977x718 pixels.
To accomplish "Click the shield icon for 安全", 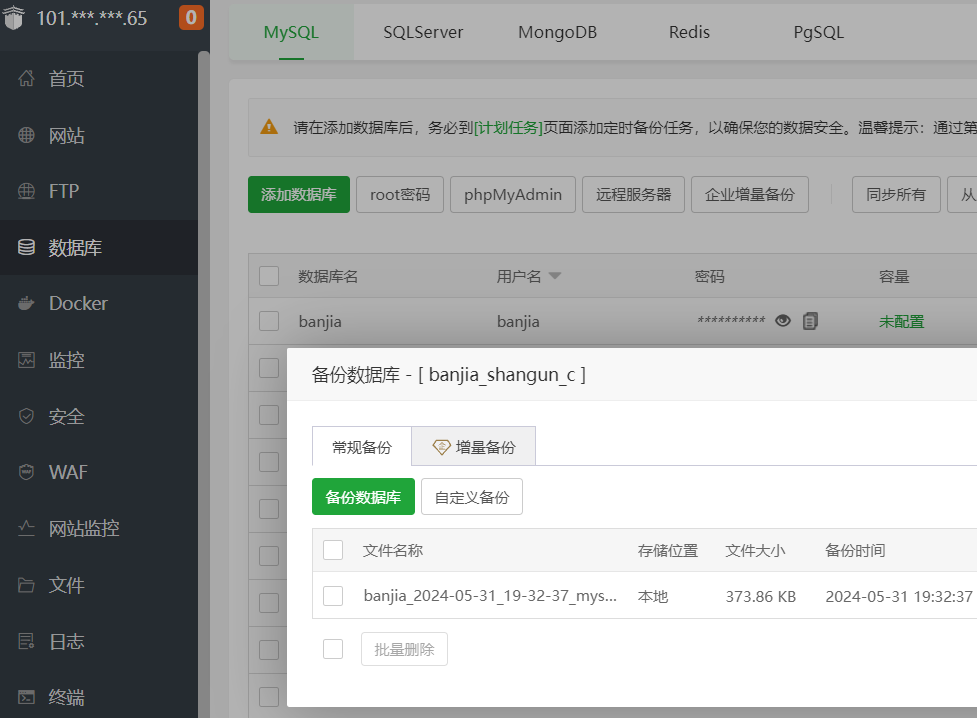I will pos(27,416).
